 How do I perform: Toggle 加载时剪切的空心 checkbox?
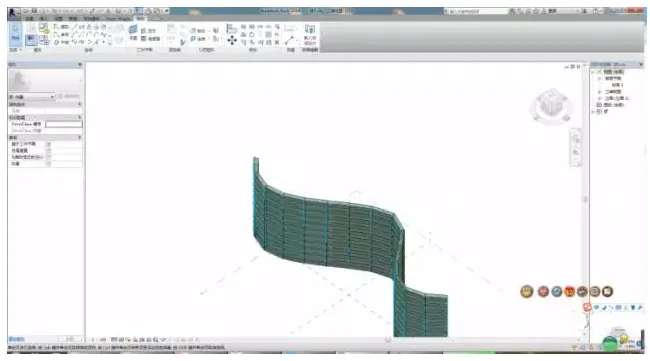click(48, 157)
